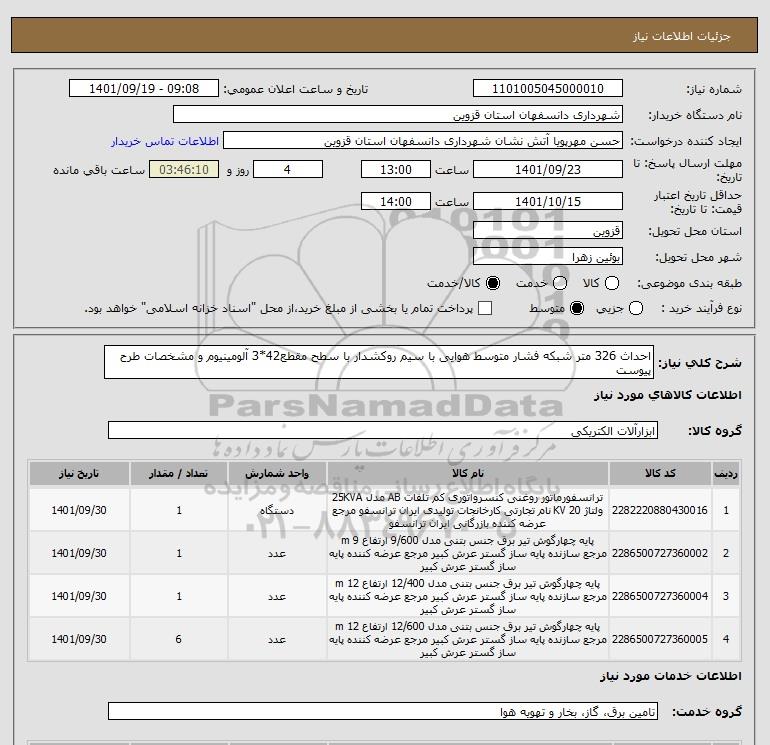Click the general need description text box
This screenshot has width=770, height=745.
click(379, 362)
